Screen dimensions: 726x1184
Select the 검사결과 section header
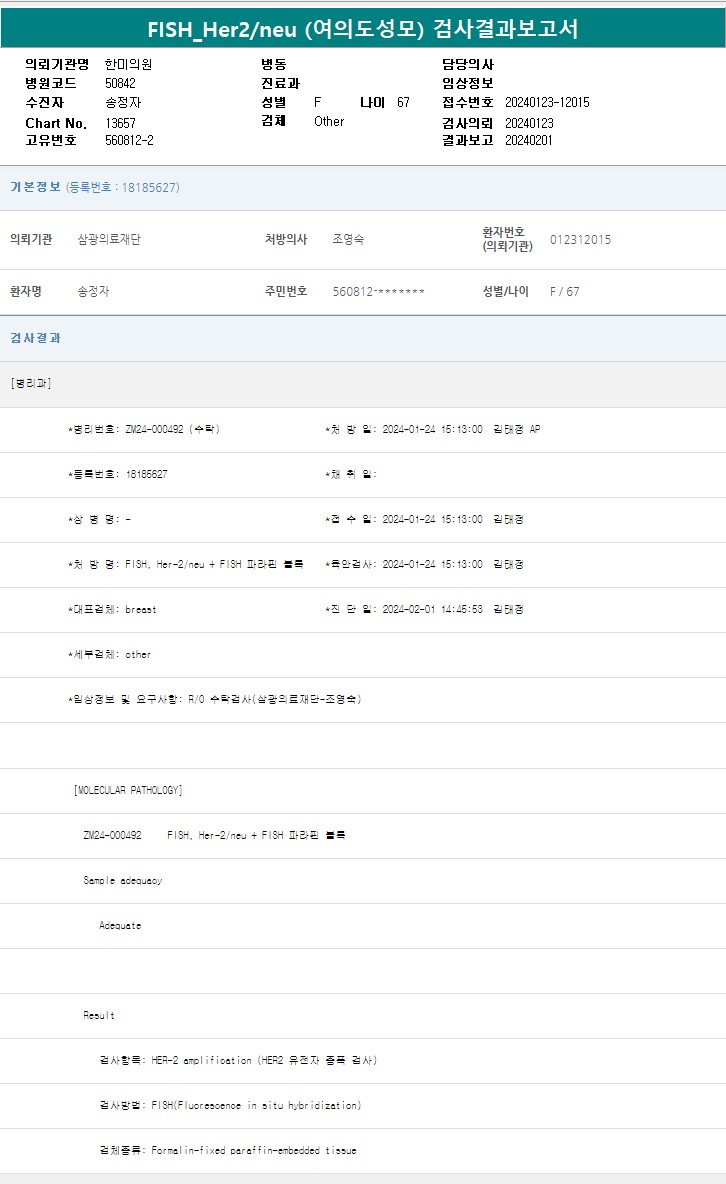(x=36, y=338)
